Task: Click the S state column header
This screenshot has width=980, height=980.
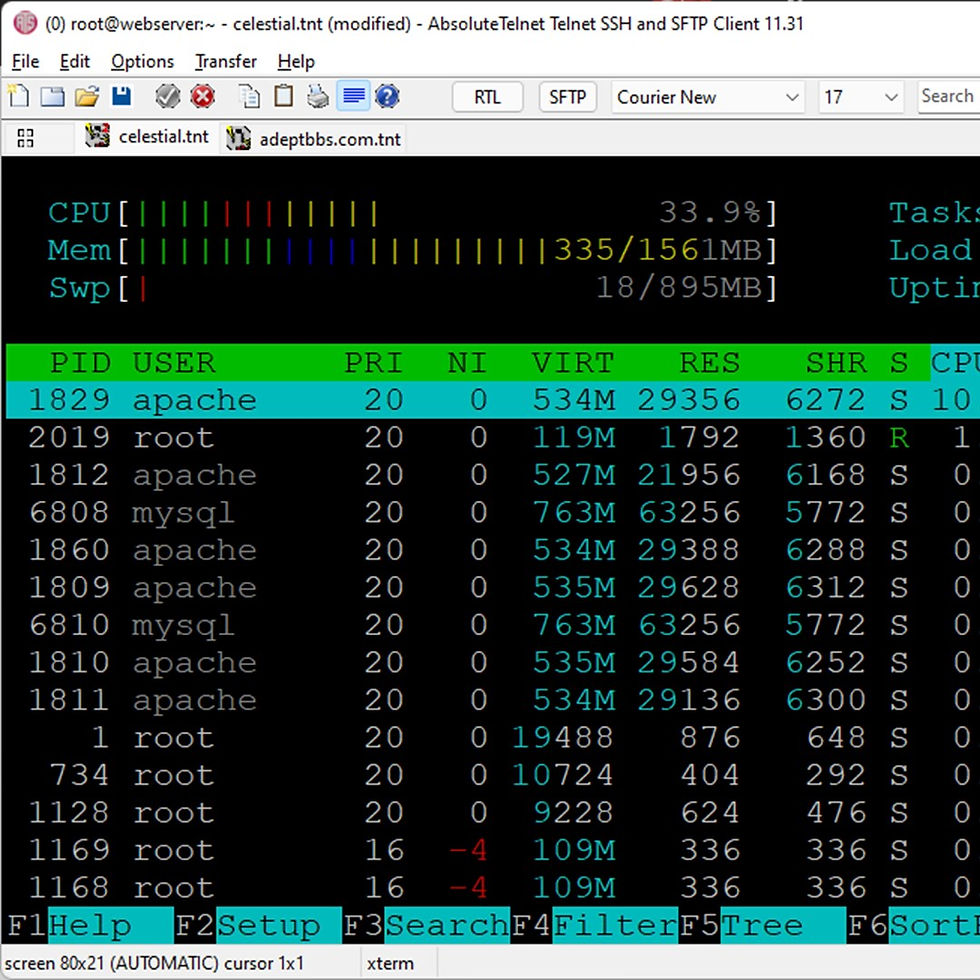Action: (x=899, y=362)
